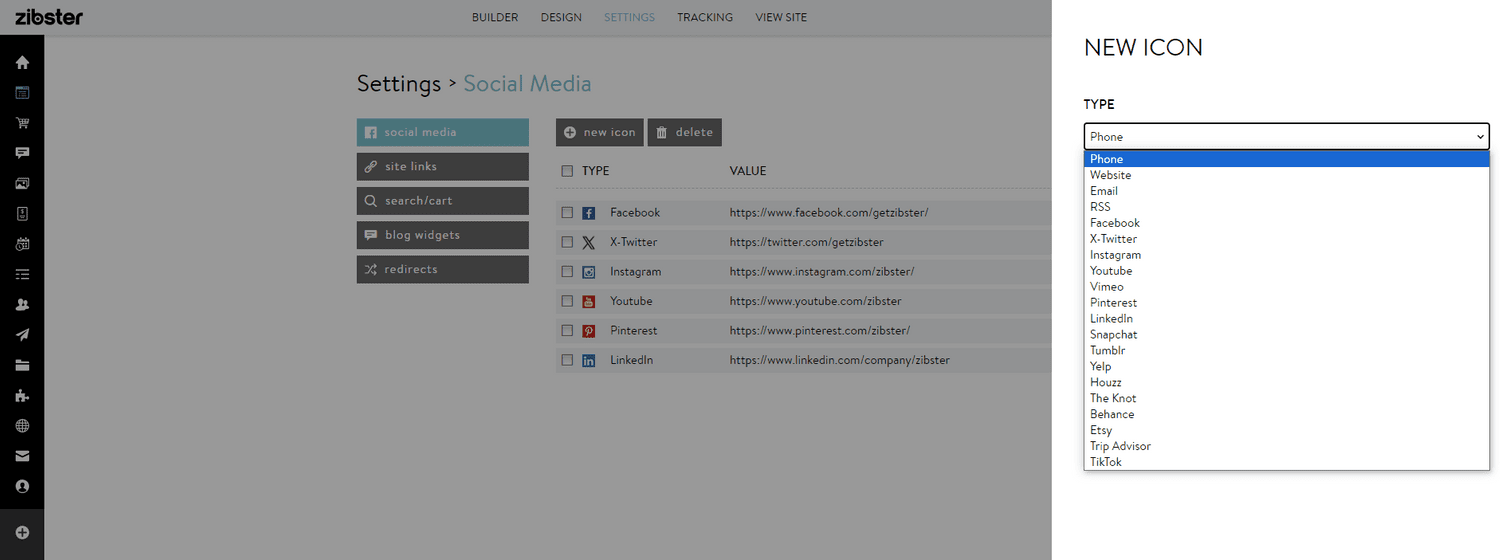Tick the select-all checkbox beside TYPE header
This screenshot has width=1500, height=560.
567,171
